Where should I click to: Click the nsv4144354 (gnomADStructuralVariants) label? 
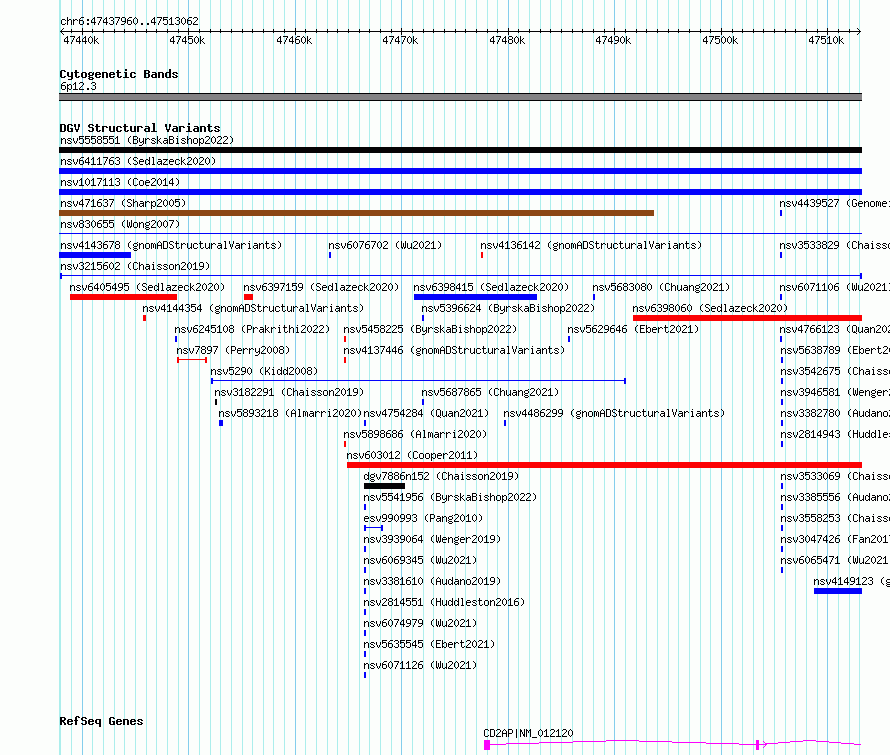pos(253,308)
